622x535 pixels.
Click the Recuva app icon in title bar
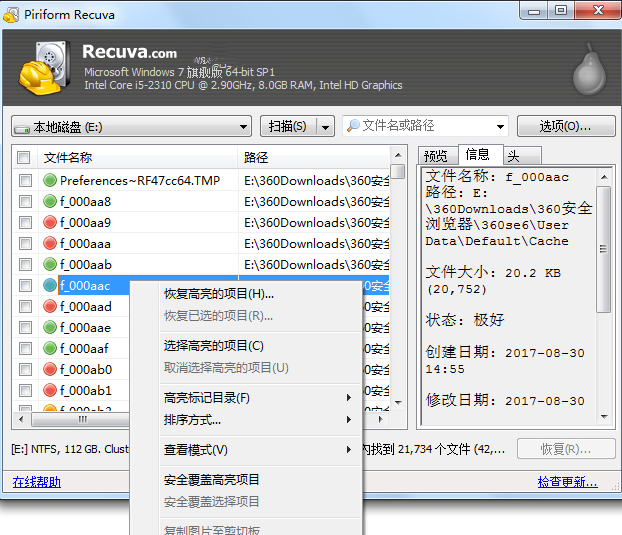(11, 15)
